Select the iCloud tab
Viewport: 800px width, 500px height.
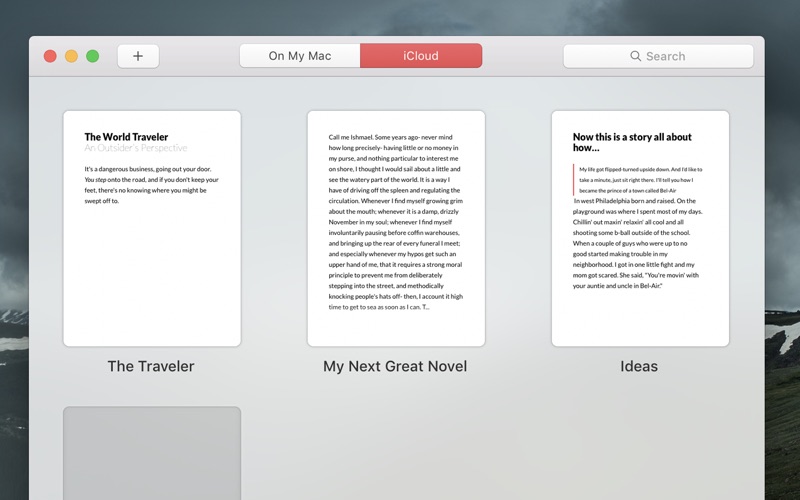coord(421,56)
